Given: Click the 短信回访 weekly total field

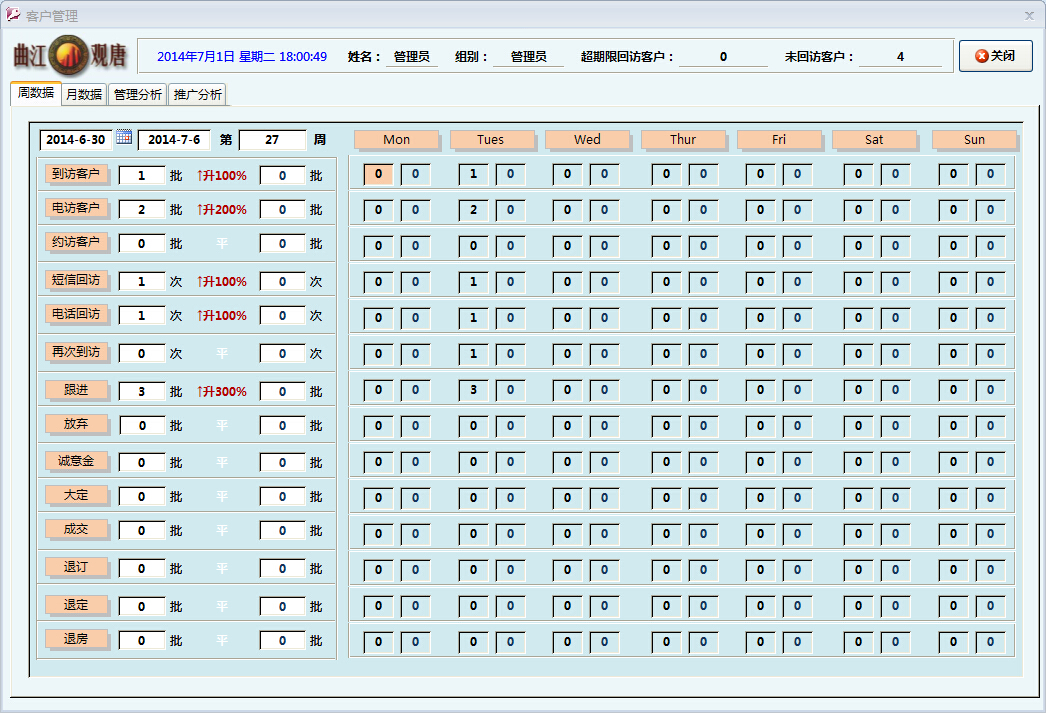Looking at the screenshot, I should [x=141, y=281].
